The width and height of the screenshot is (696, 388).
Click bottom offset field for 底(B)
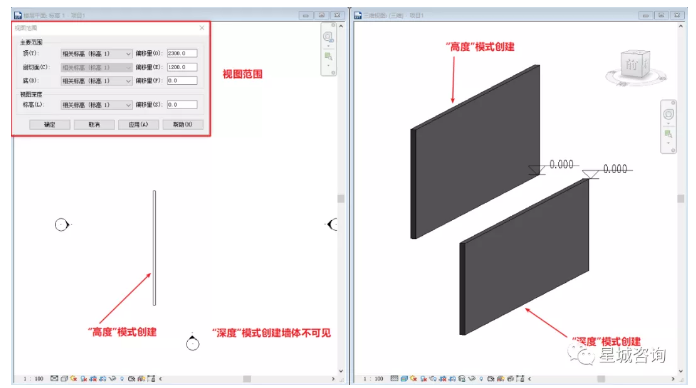[x=182, y=81]
